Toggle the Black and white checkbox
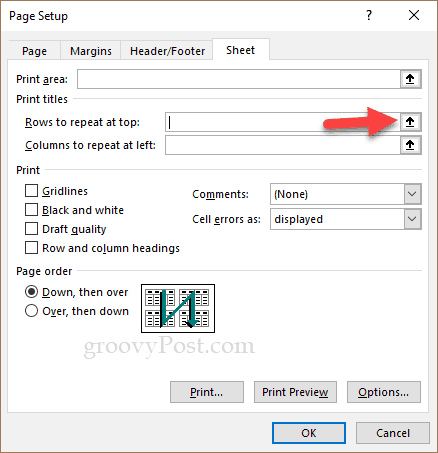 click(x=31, y=210)
